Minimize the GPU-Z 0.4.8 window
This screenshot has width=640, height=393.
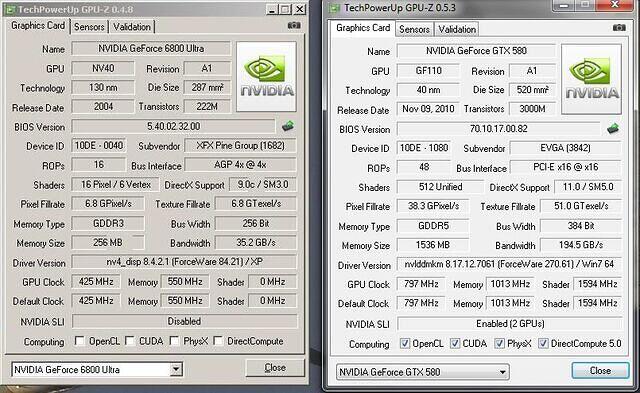click(x=272, y=9)
